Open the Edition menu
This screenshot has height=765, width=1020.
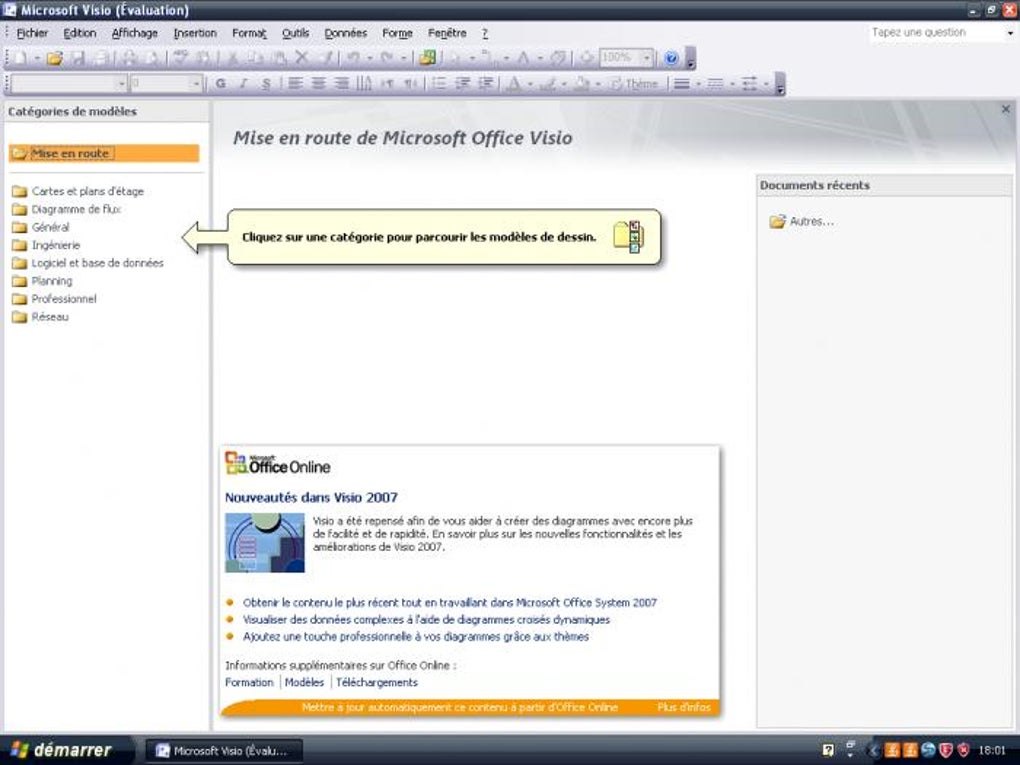click(79, 33)
